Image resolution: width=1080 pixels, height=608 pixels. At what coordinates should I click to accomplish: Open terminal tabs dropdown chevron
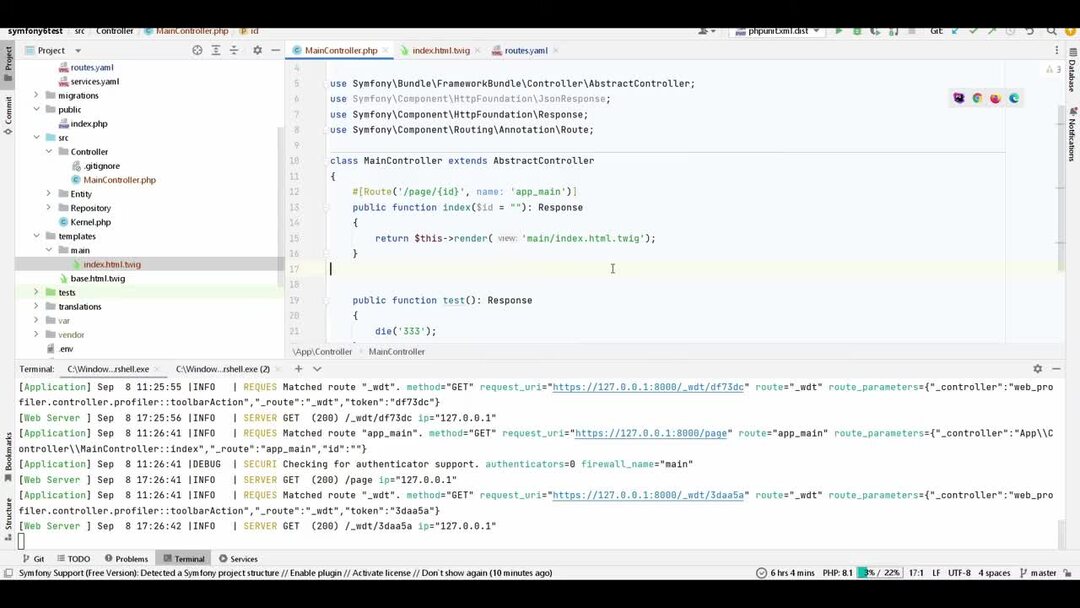pos(317,369)
